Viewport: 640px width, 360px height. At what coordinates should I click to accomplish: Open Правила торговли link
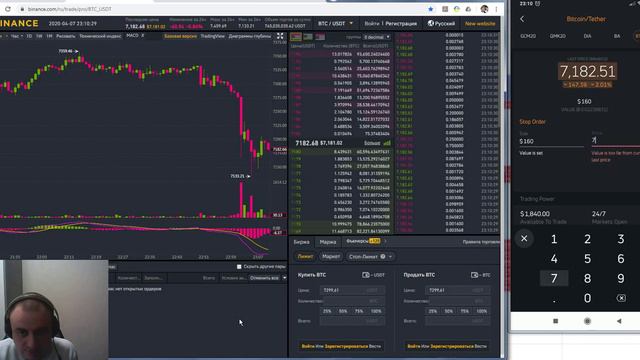pos(481,242)
